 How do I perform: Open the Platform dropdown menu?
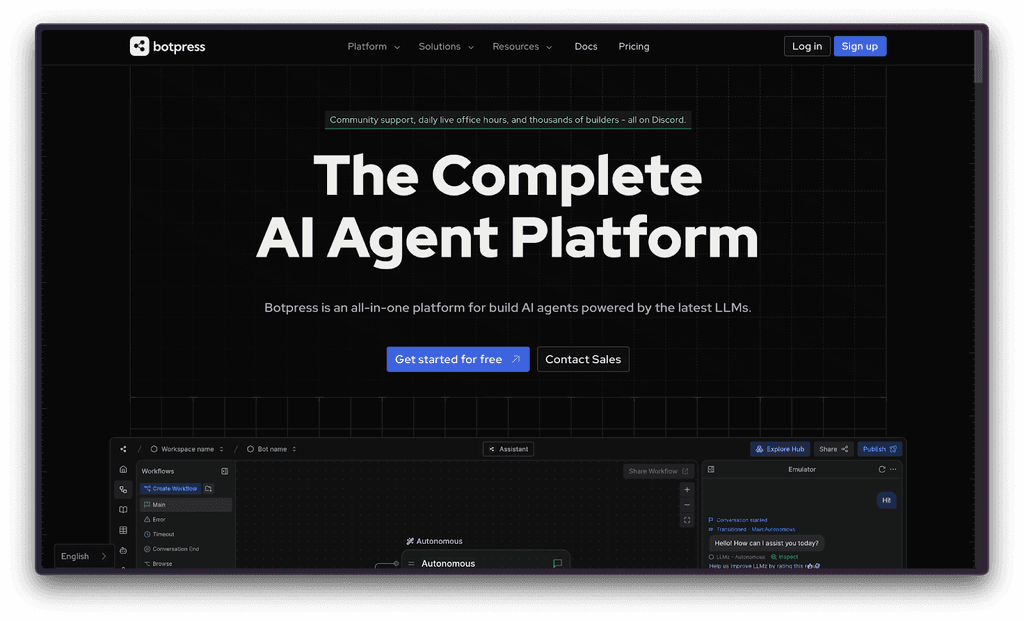coord(373,46)
